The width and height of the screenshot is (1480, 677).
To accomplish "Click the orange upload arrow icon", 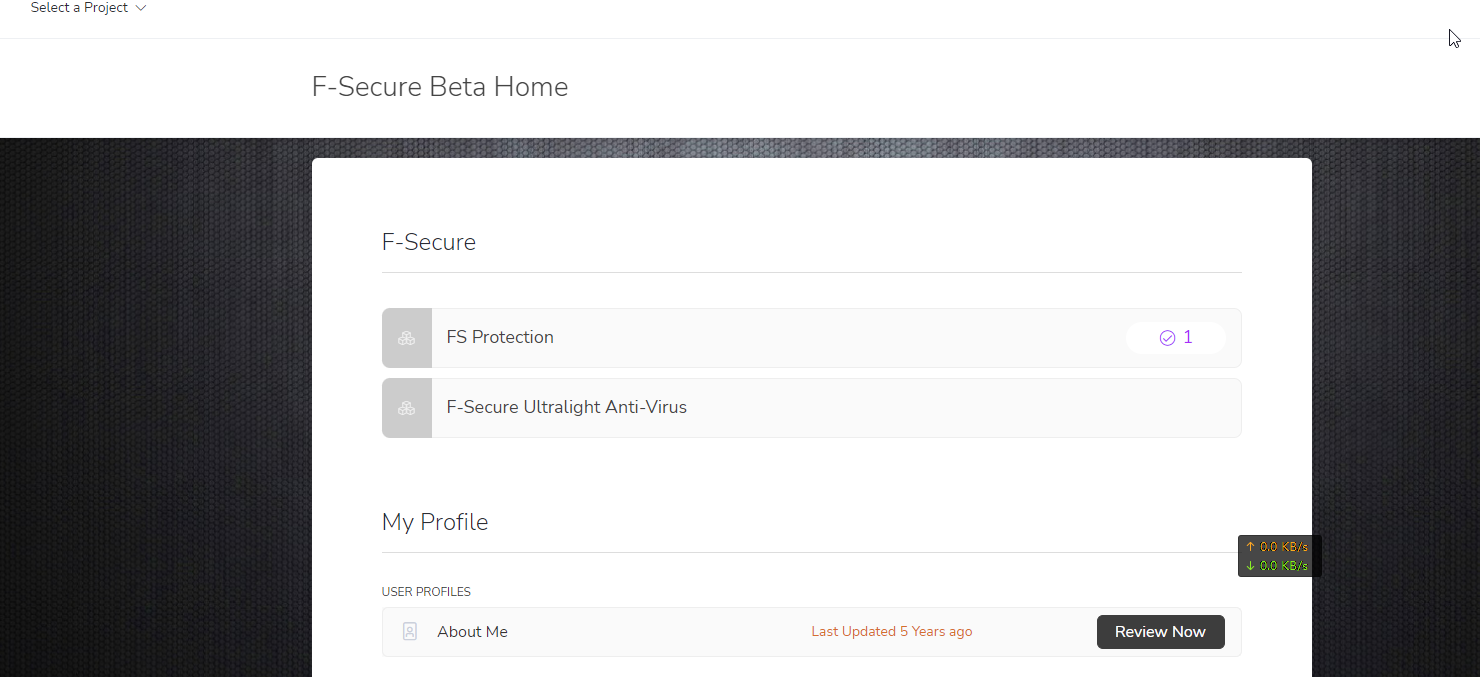I will click(x=1250, y=547).
